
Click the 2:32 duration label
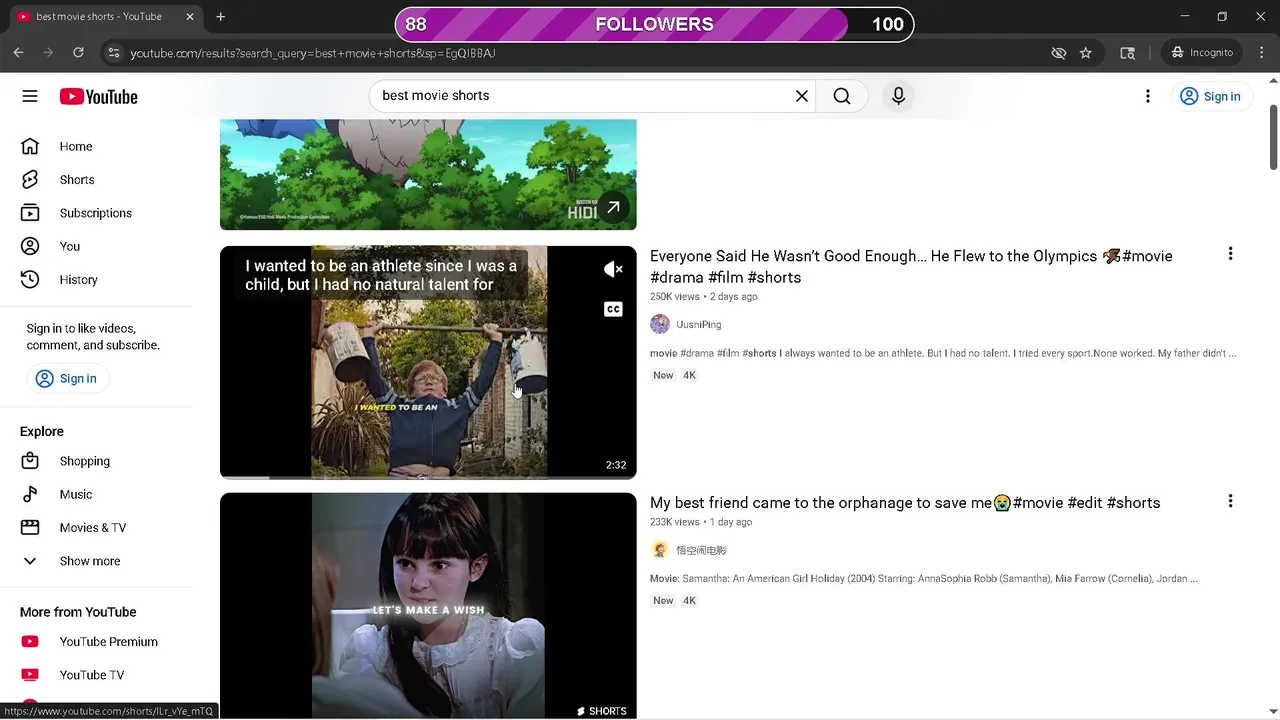pyautogui.click(x=616, y=465)
